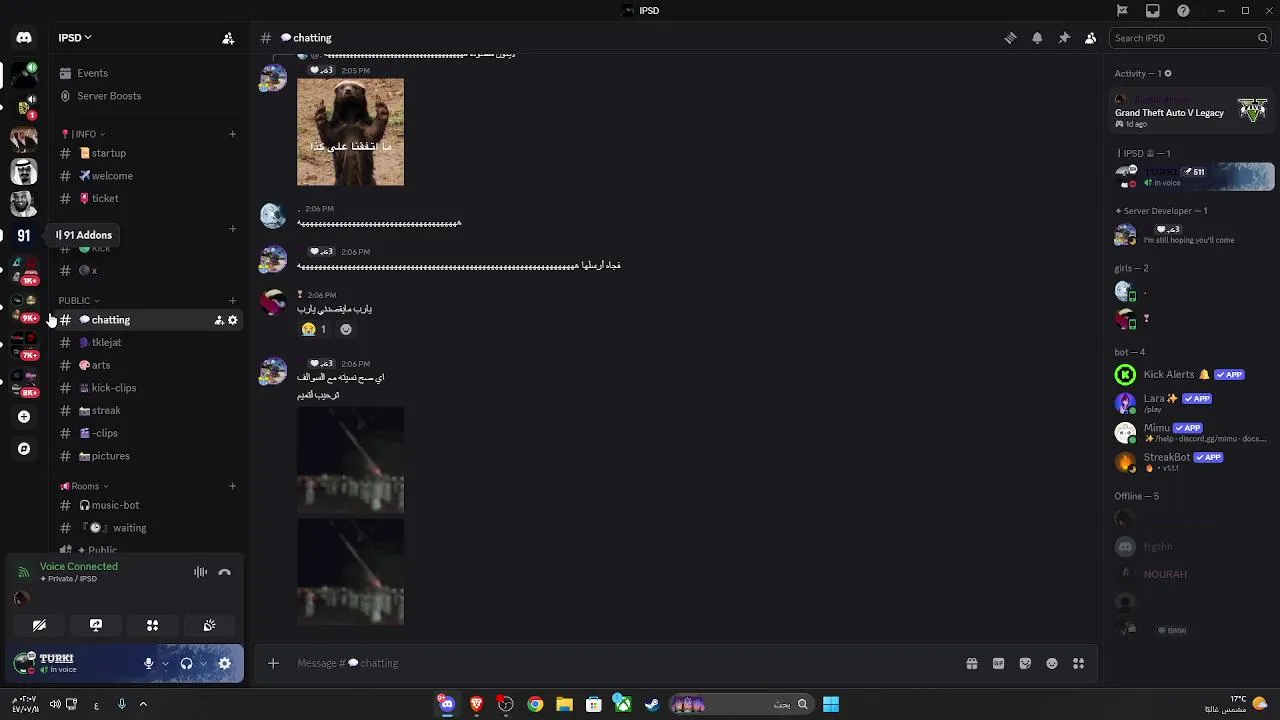Click Add a Server plus button
The height and width of the screenshot is (720, 1280).
[24, 417]
